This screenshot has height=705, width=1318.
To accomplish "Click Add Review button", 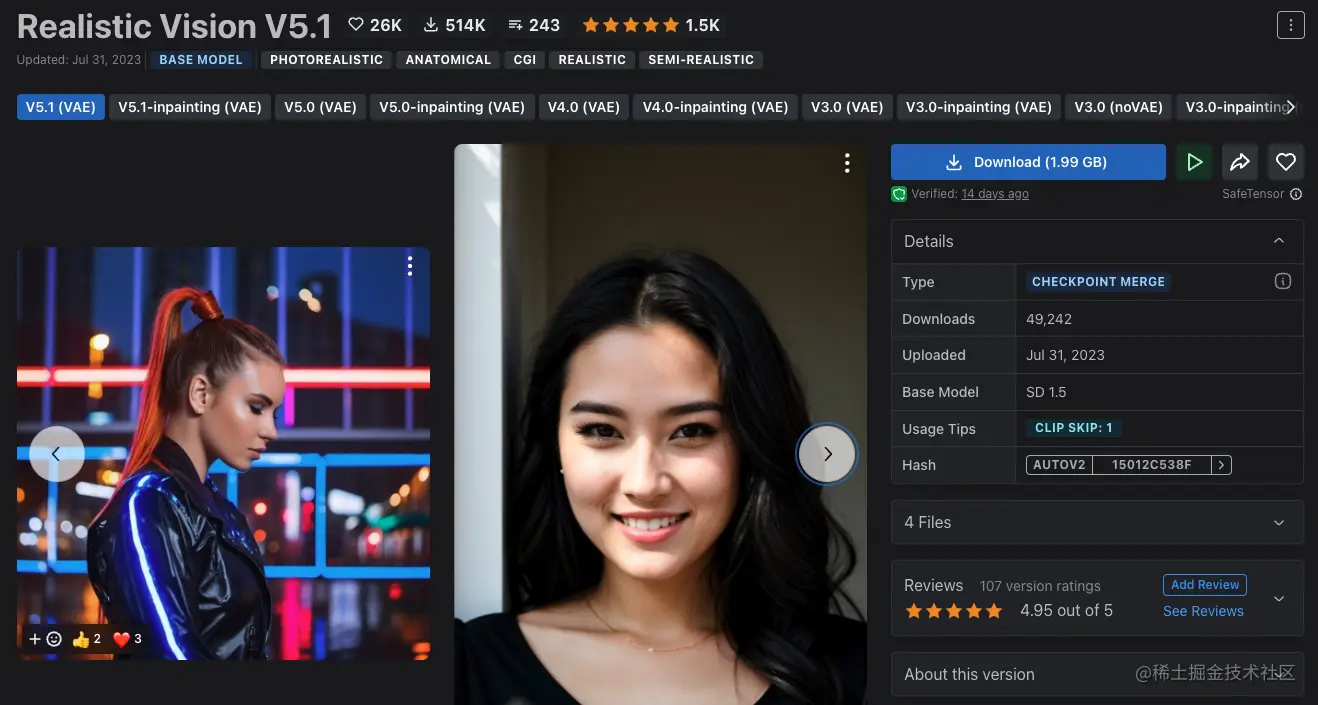I will 1205,585.
